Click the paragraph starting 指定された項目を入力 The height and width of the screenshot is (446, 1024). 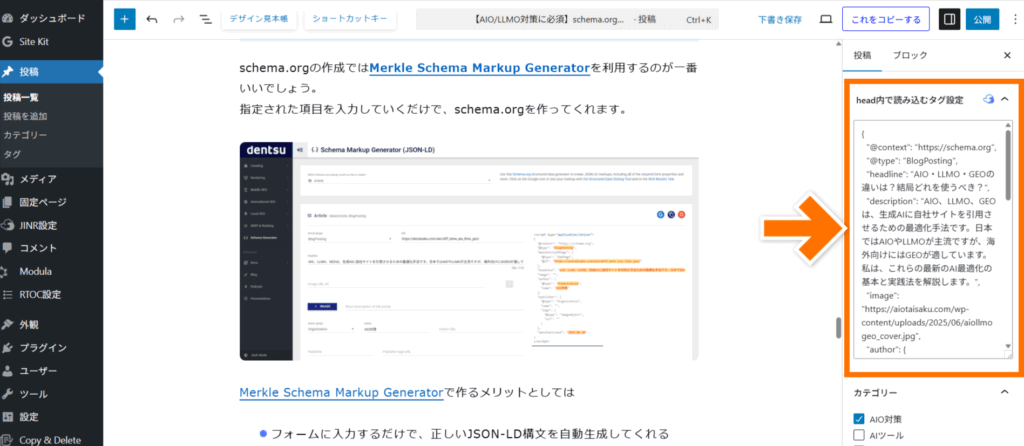click(434, 109)
